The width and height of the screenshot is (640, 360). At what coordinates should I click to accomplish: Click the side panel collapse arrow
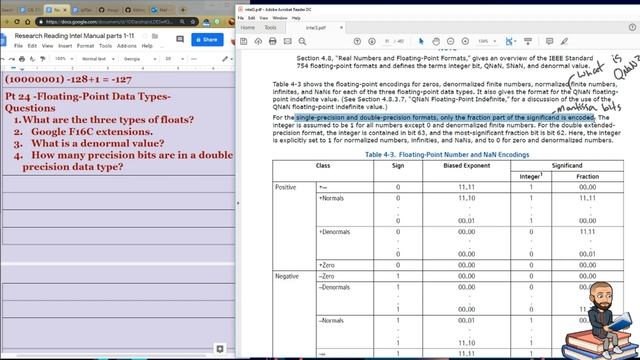tap(238, 203)
